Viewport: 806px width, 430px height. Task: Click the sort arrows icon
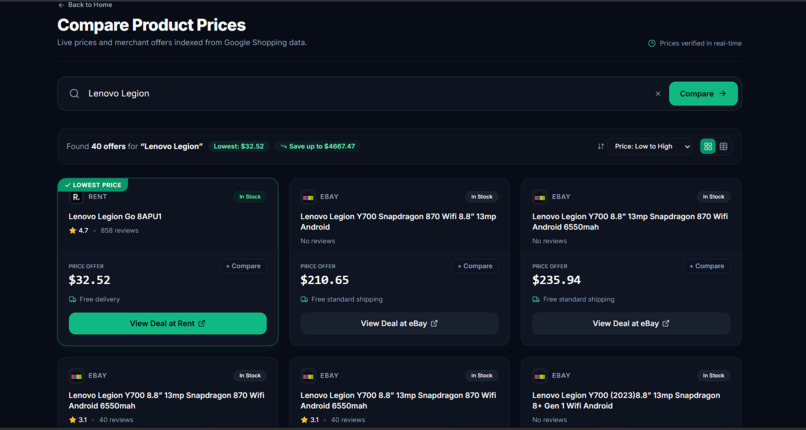600,146
